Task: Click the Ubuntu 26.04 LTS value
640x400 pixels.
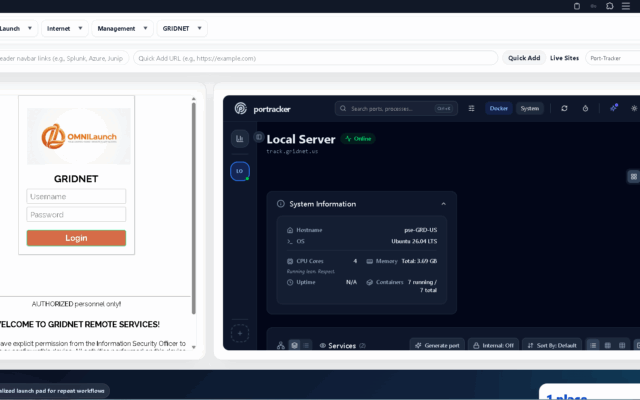Action: pyautogui.click(x=414, y=241)
